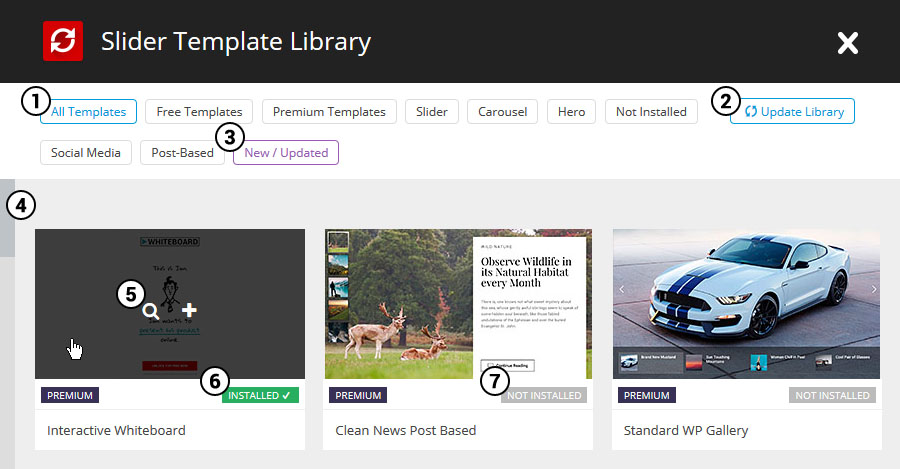Filter templates by Carousel type

click(x=502, y=112)
